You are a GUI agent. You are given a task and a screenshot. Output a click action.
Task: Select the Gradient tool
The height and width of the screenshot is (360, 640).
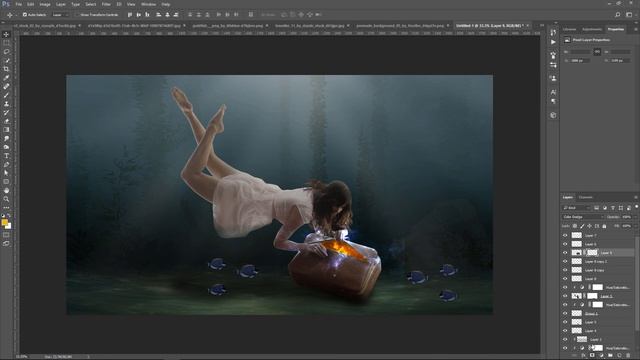(6, 130)
